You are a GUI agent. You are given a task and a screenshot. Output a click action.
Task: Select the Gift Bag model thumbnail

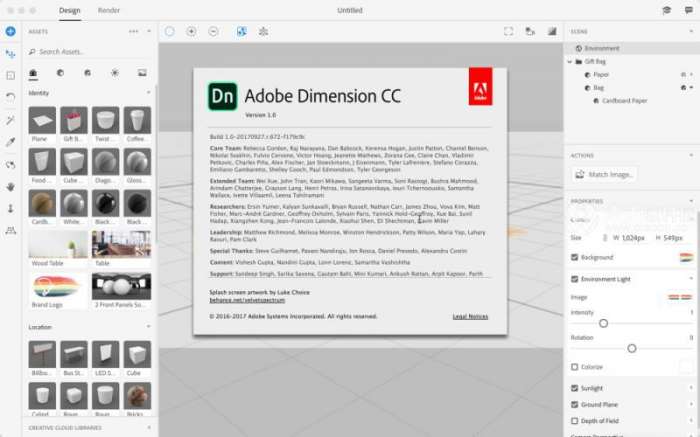(74, 121)
